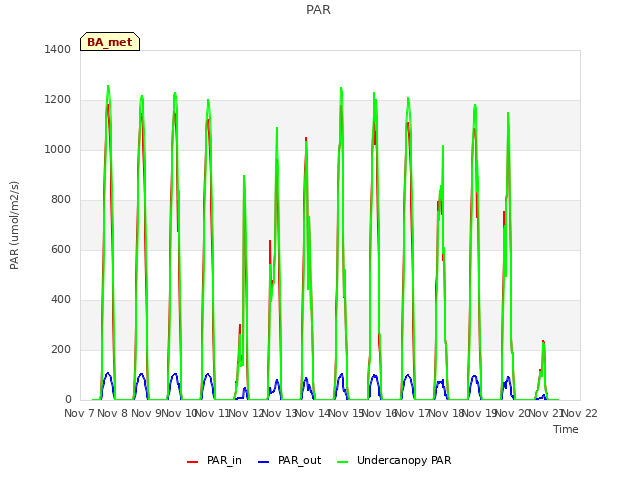Click the Nov 10 x-axis tick label
The height and width of the screenshot is (480, 640).
tap(179, 413)
